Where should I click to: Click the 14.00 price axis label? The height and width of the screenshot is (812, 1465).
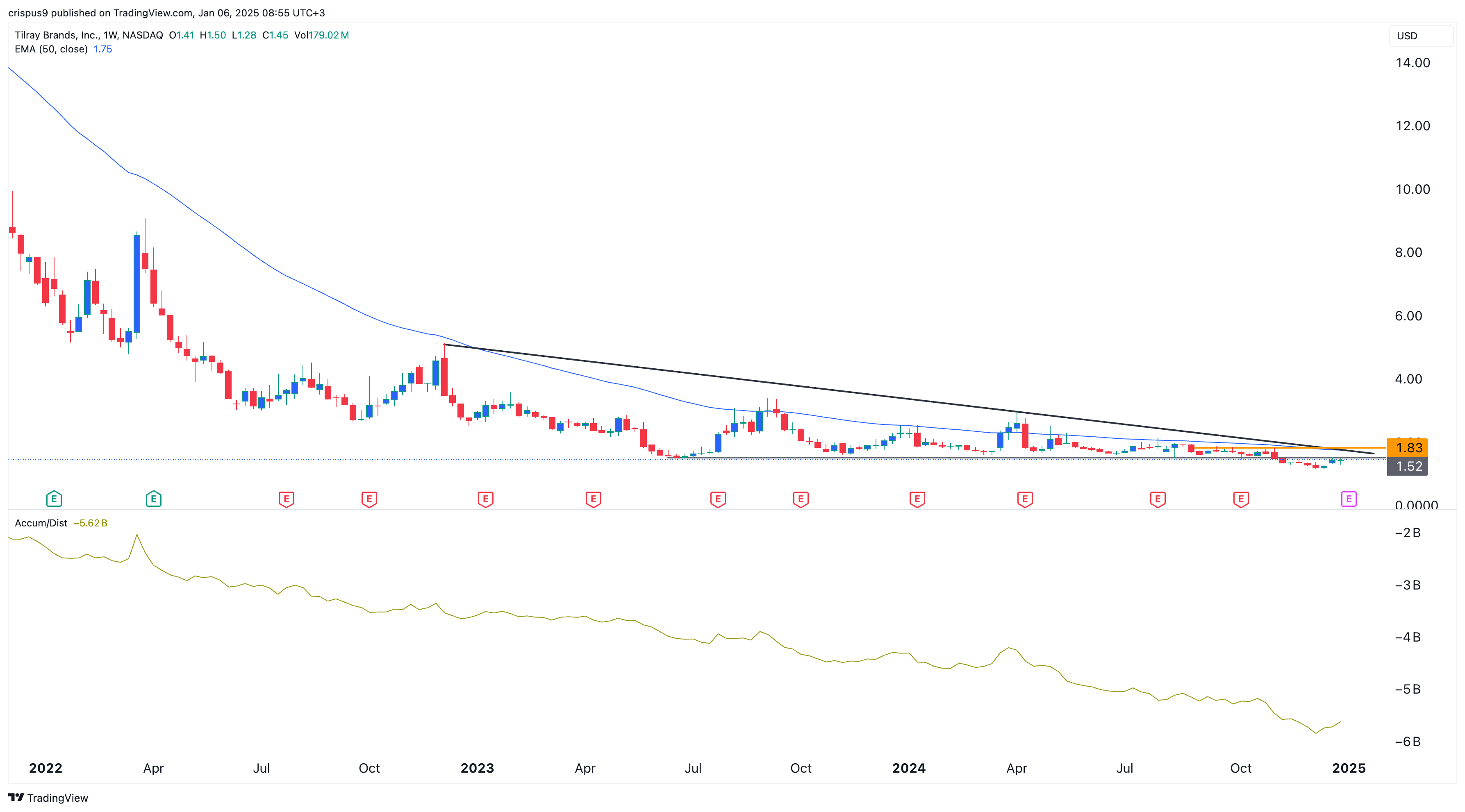point(1413,63)
